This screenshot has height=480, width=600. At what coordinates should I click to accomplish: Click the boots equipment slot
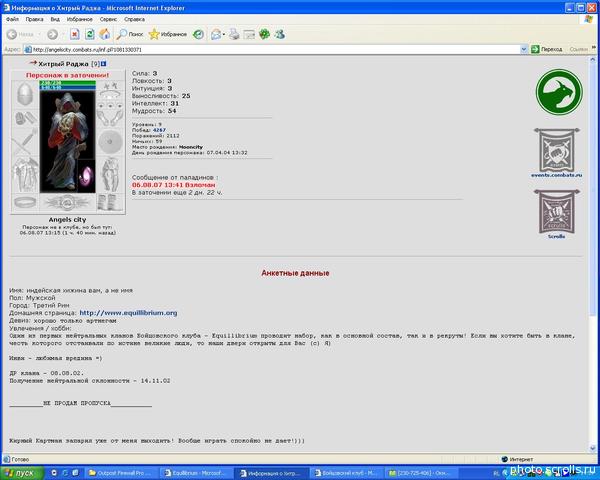point(110,202)
